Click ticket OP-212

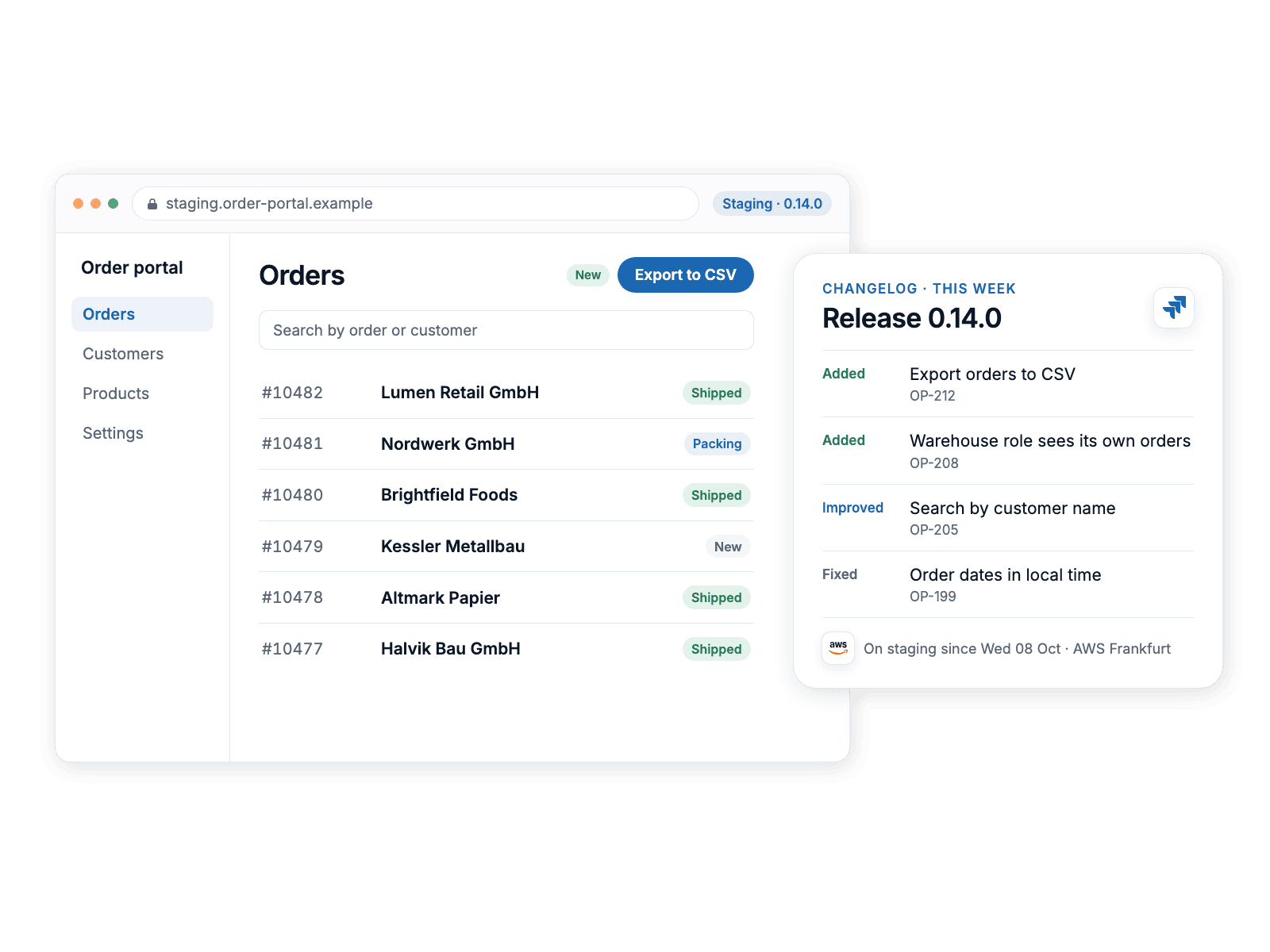[933, 396]
